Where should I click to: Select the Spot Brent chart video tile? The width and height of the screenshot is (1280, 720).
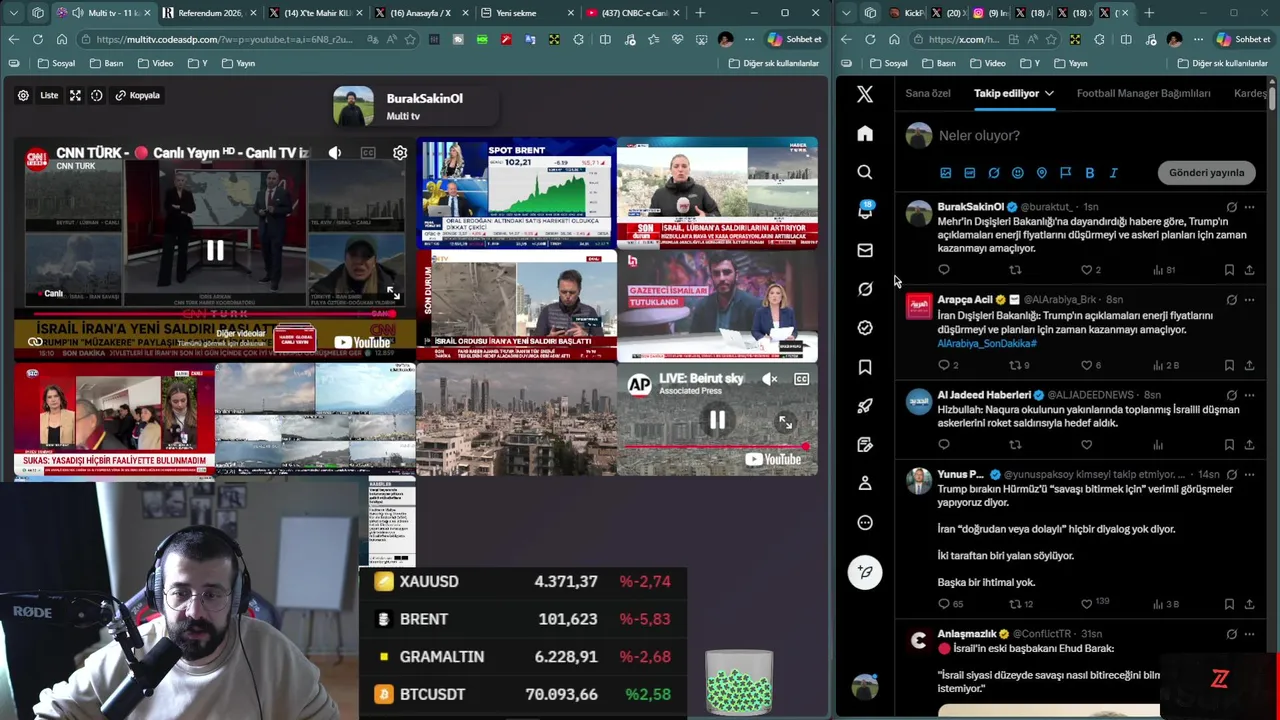coord(516,194)
